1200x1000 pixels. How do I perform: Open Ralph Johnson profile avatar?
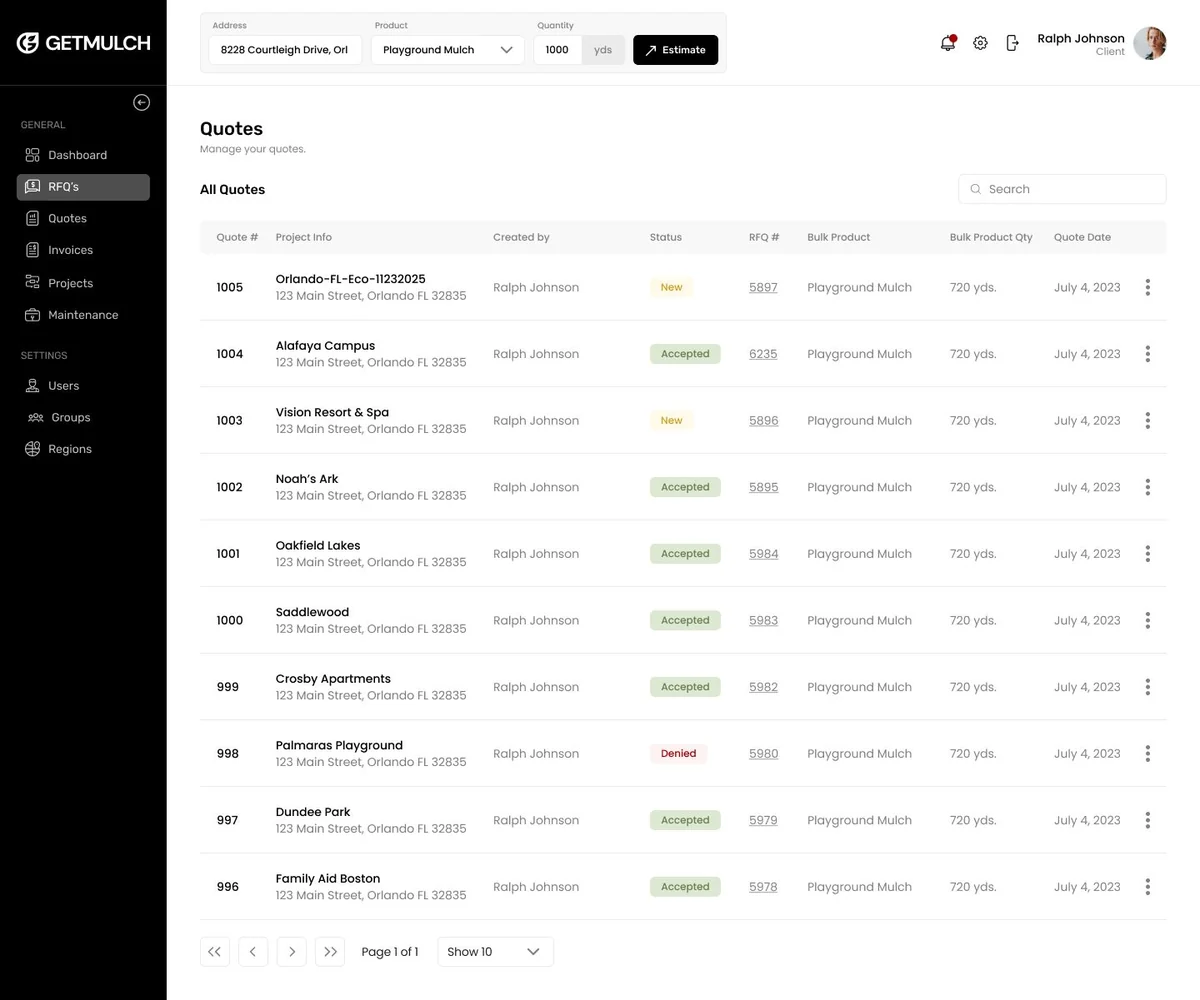pyautogui.click(x=1150, y=43)
